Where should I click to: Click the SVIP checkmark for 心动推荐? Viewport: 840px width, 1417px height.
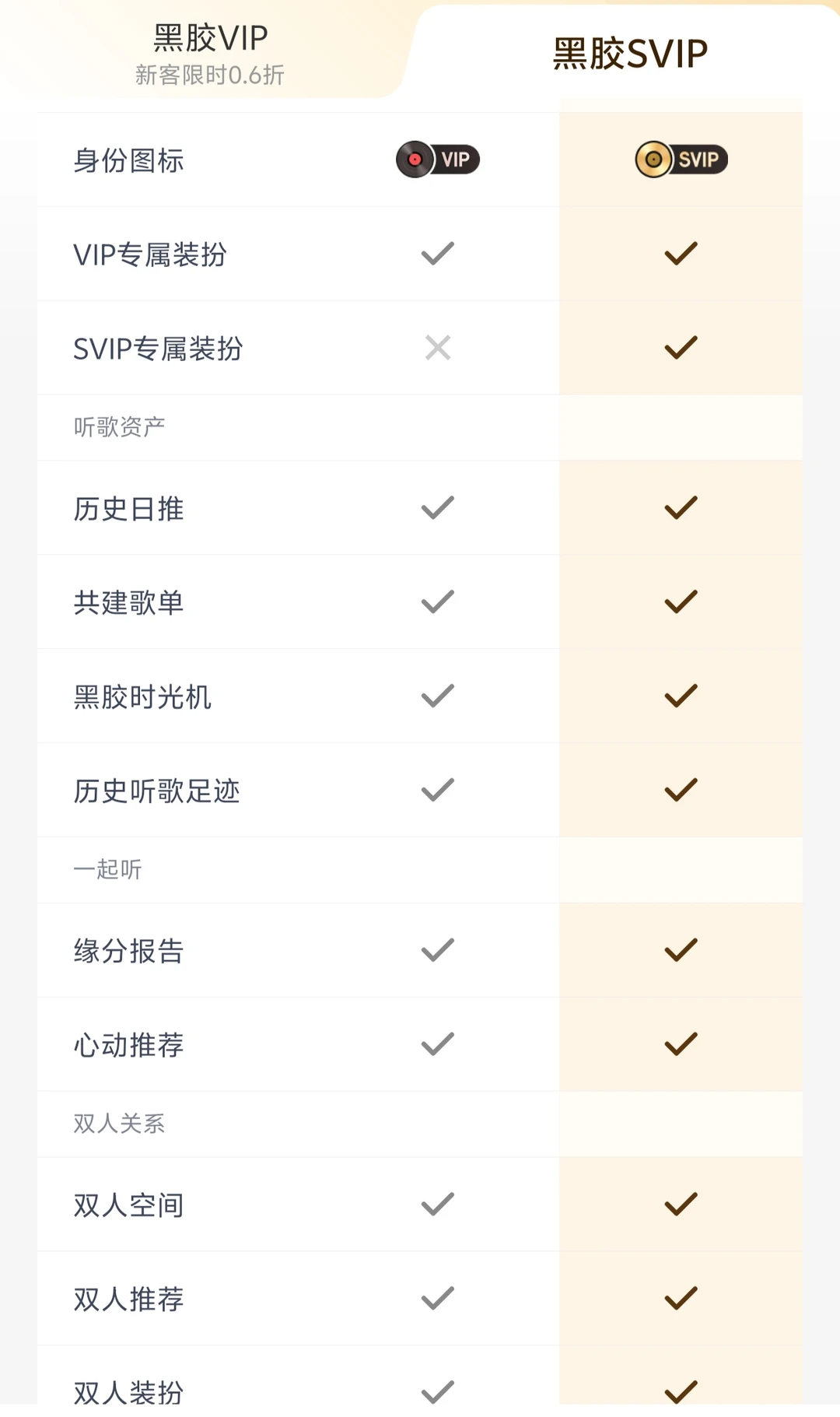681,1044
